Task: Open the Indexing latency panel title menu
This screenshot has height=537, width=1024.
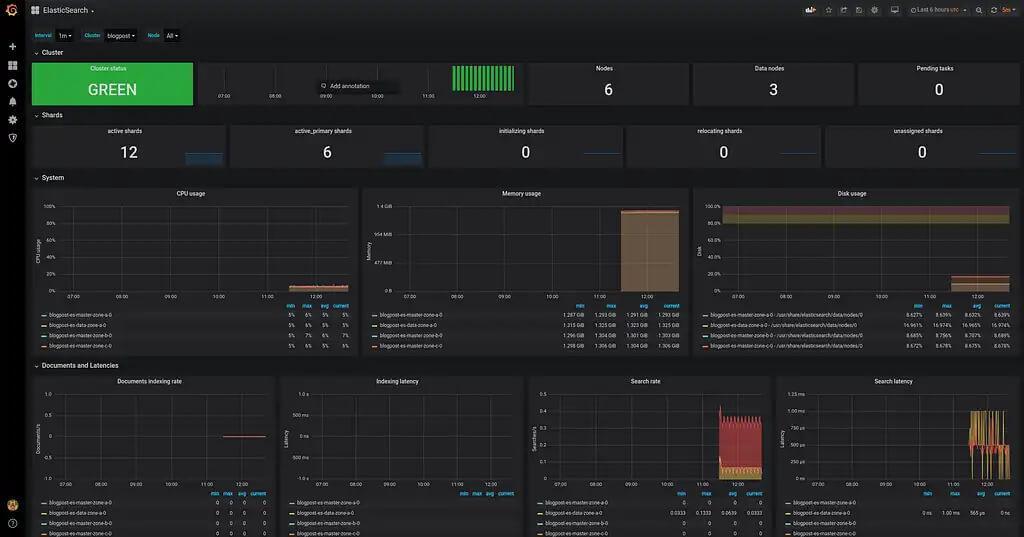Action: click(397, 382)
